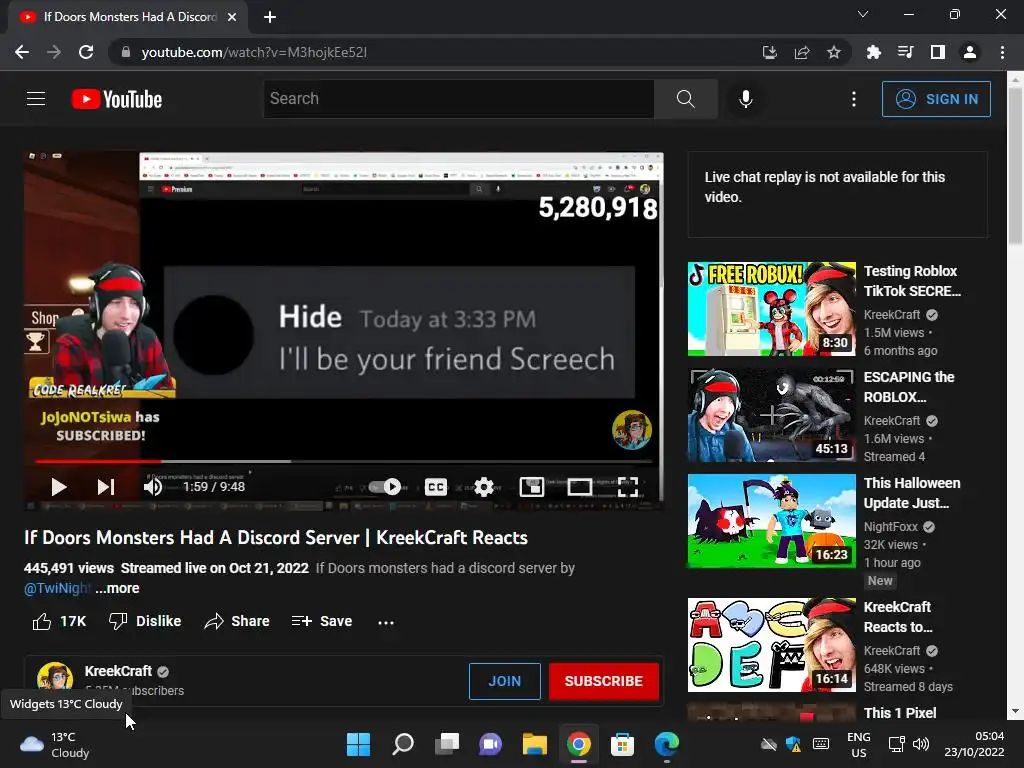Open KreekCraft channel name link
The height and width of the screenshot is (768, 1024).
pyautogui.click(x=118, y=671)
